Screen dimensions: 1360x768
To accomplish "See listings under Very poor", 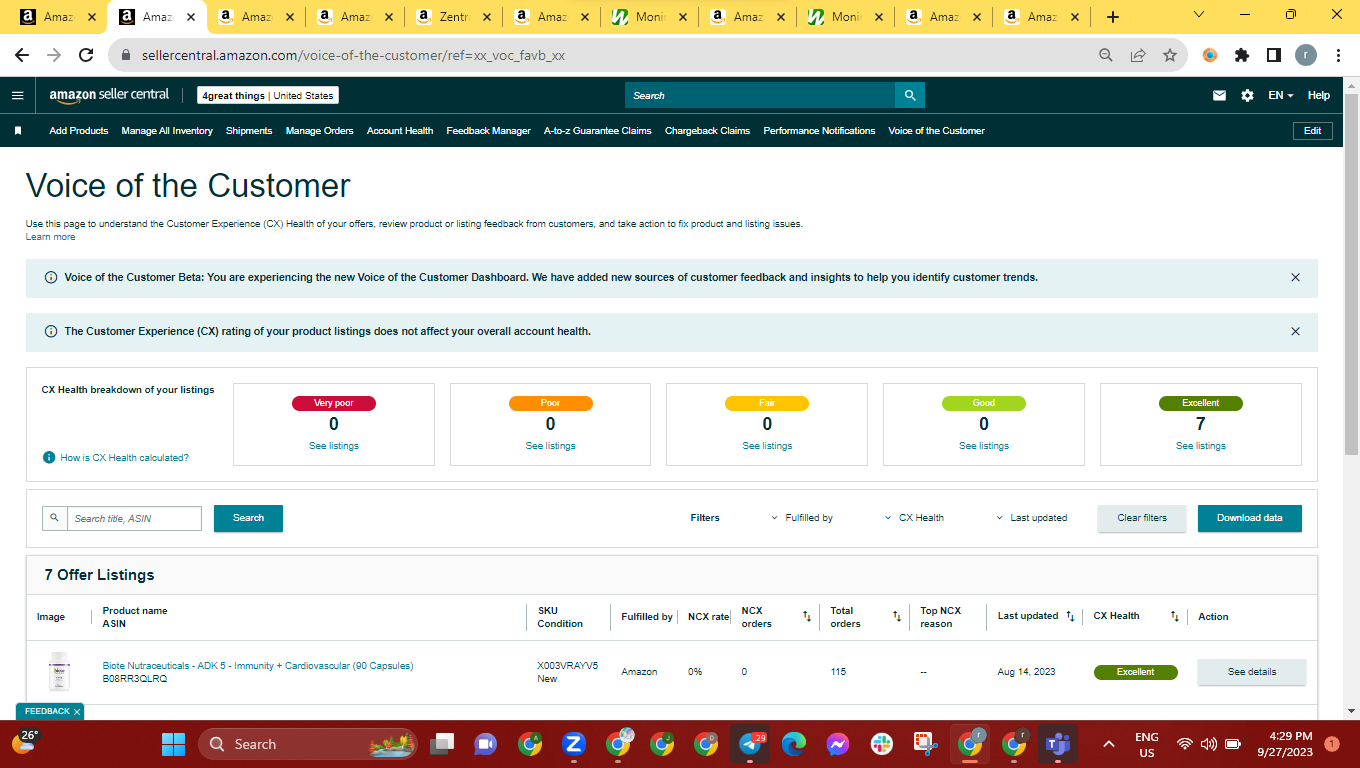I will tap(334, 446).
